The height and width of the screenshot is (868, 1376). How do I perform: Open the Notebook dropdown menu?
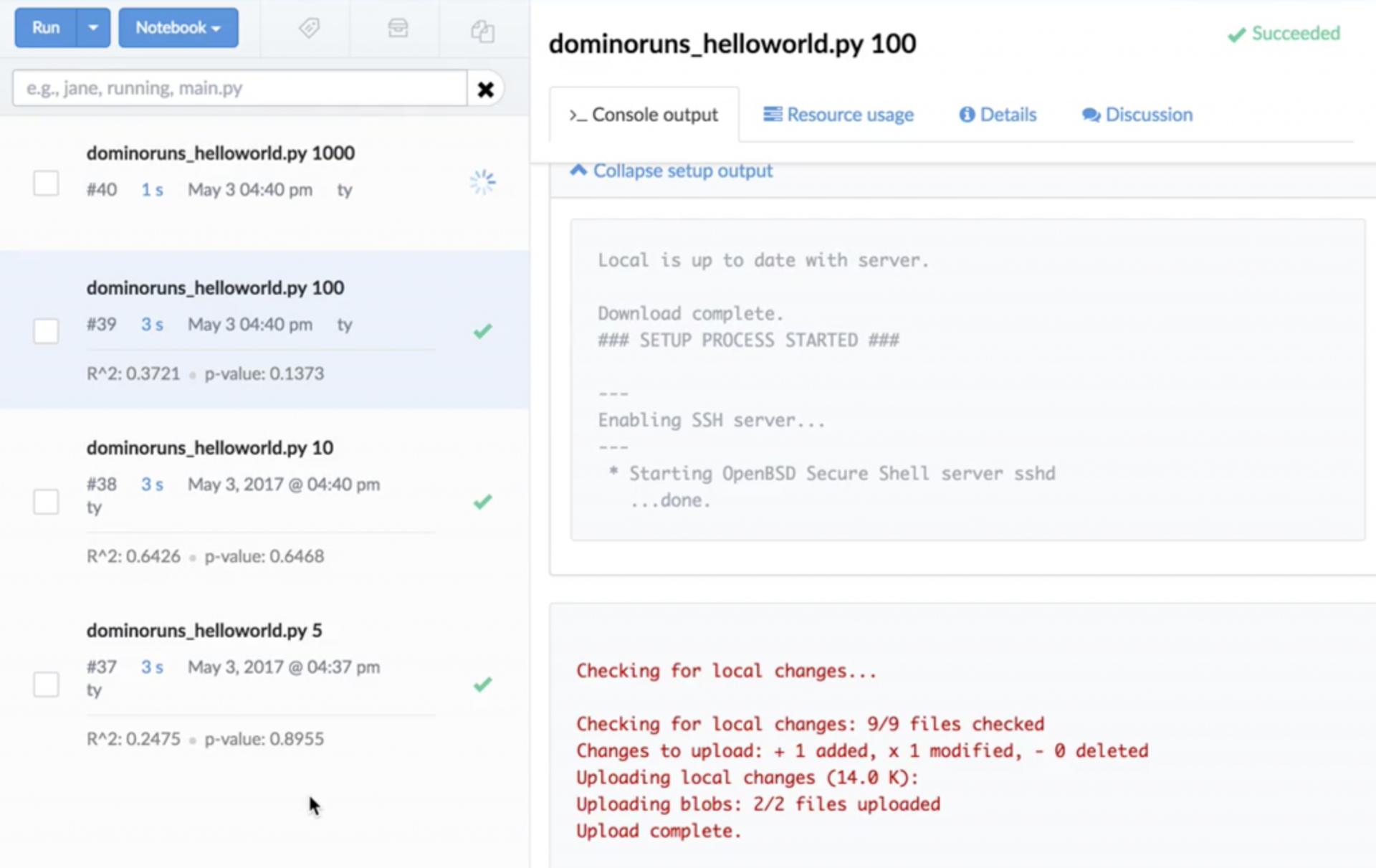tap(178, 28)
